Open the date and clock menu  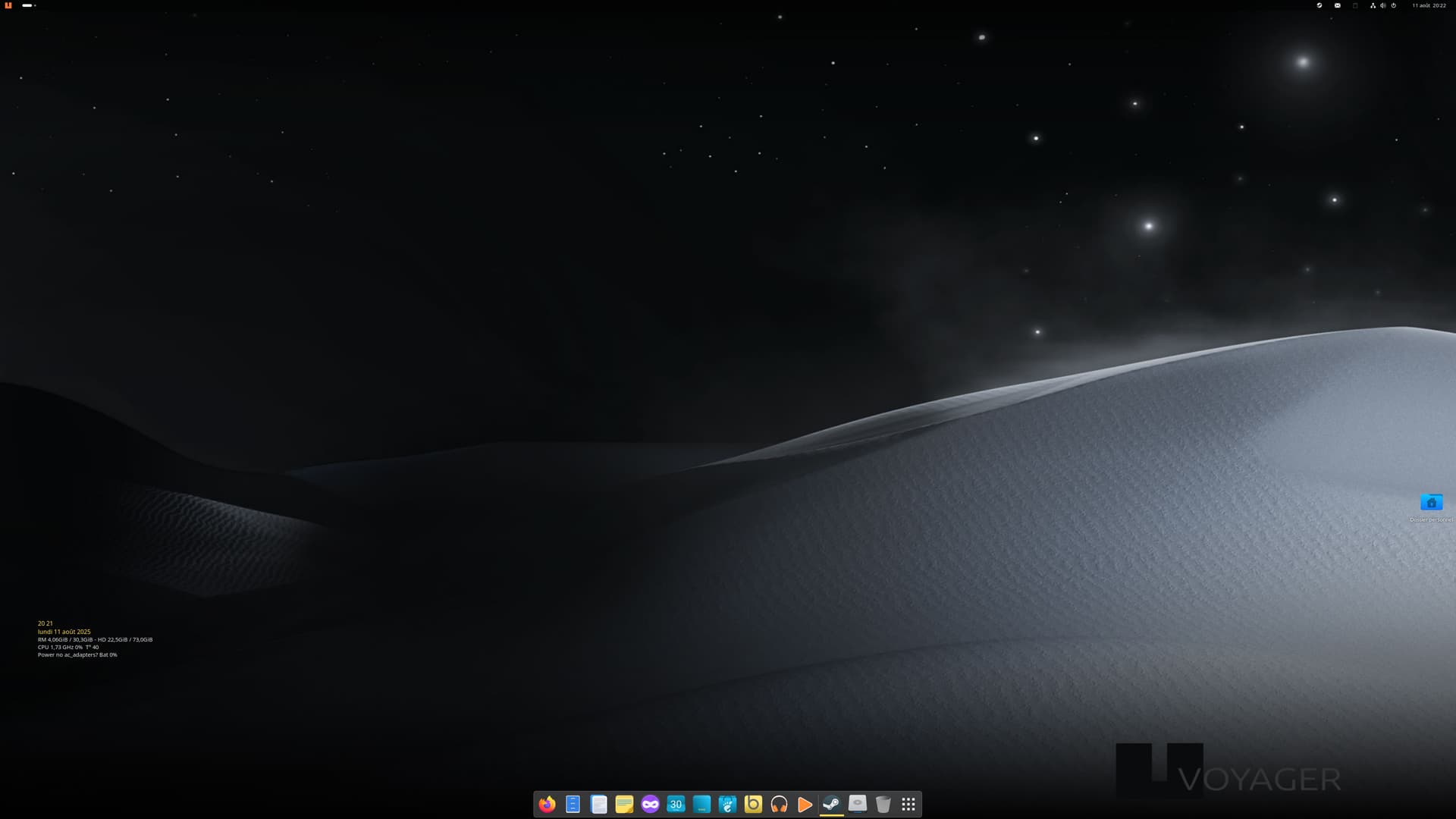1429,5
